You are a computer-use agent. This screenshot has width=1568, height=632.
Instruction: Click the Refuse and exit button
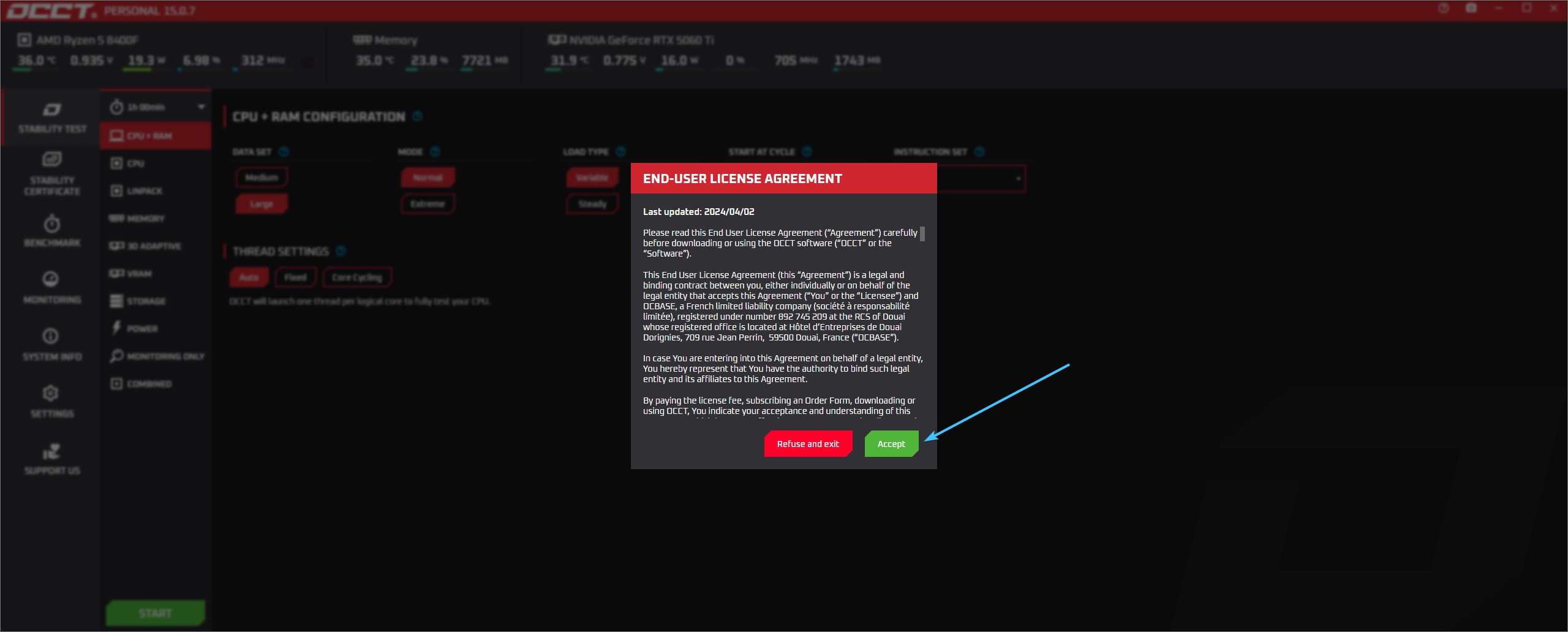click(807, 444)
